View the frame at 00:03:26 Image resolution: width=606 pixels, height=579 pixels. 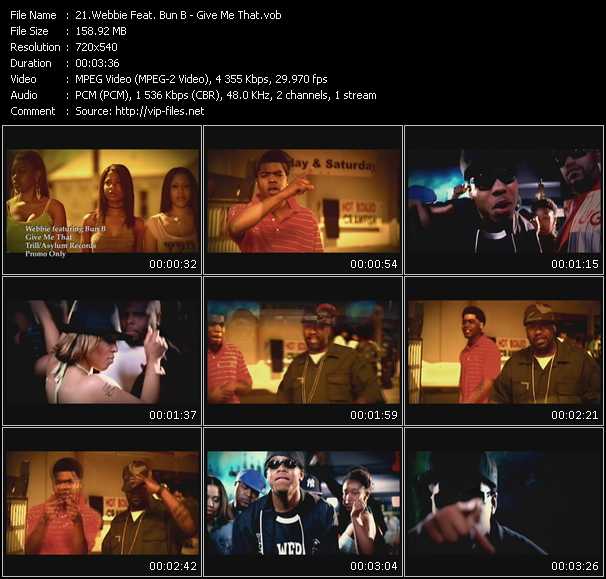504,502
